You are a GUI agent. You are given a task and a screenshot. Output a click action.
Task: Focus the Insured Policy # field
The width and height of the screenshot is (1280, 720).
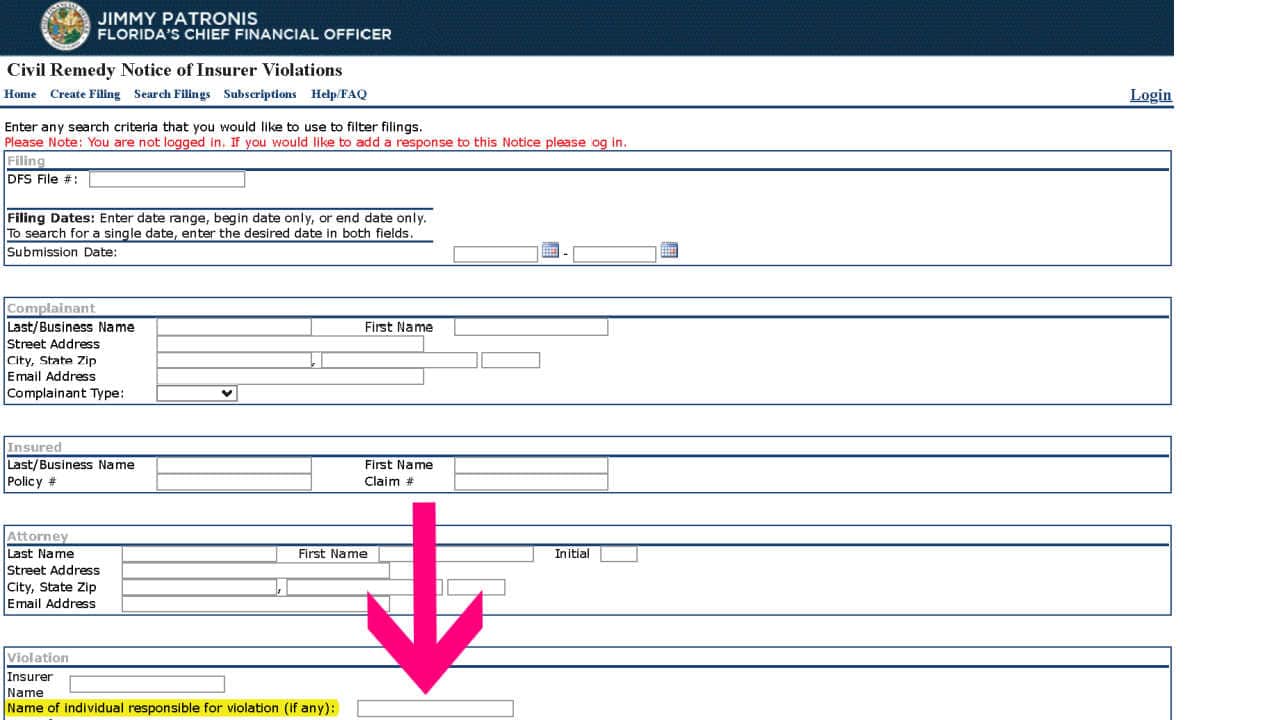tap(234, 482)
